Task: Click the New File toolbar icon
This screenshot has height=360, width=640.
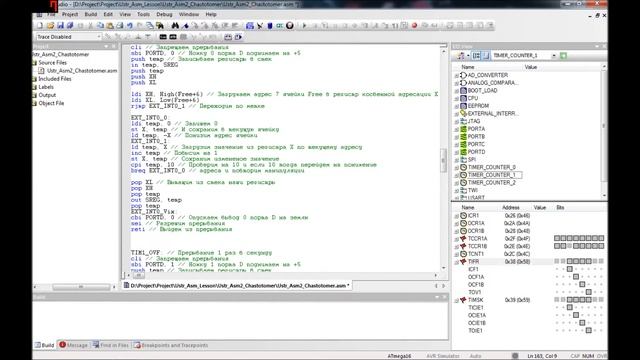Action: point(40,26)
